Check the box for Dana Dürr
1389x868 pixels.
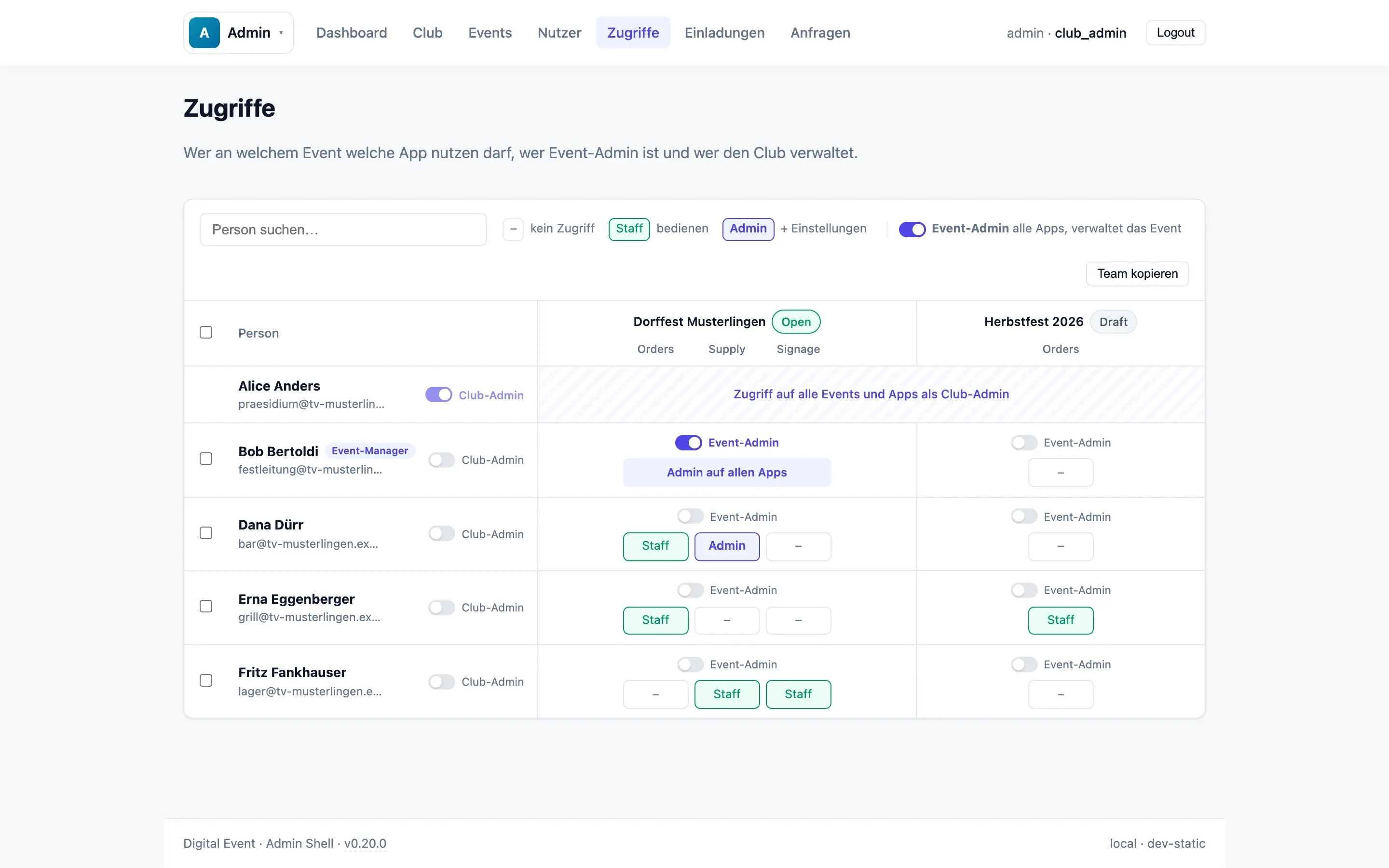pos(206,533)
